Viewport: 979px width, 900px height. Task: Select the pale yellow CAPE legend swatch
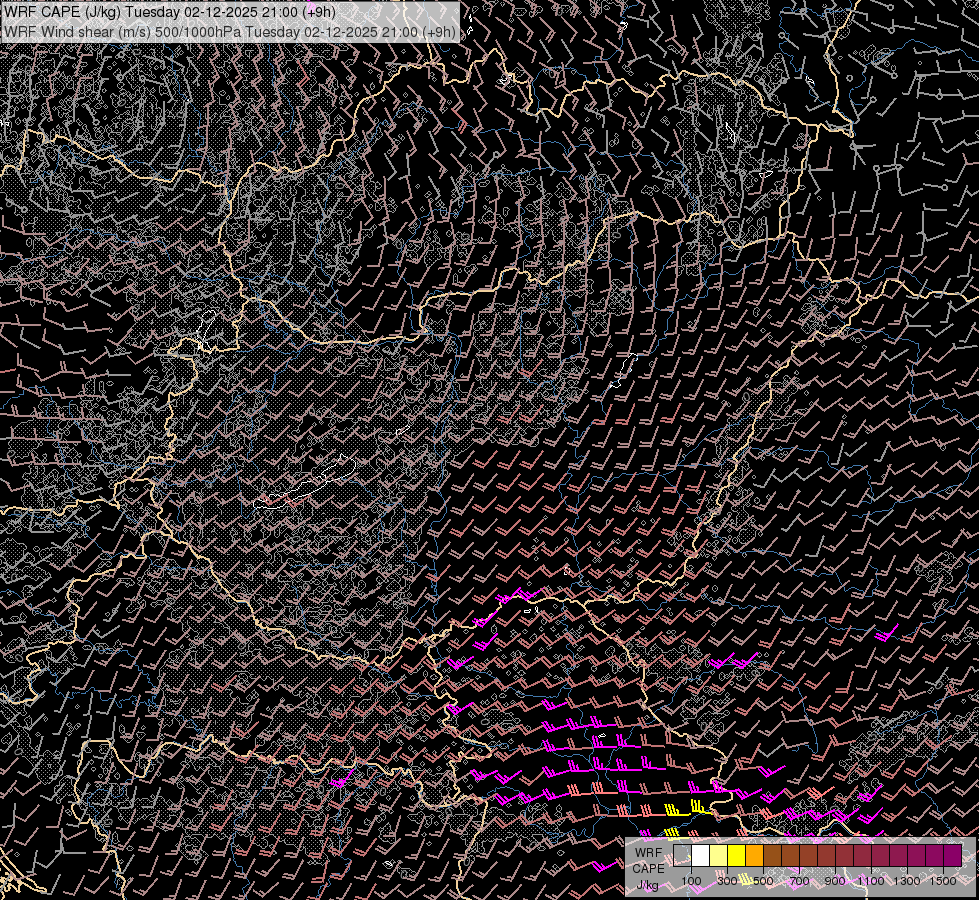click(x=719, y=855)
